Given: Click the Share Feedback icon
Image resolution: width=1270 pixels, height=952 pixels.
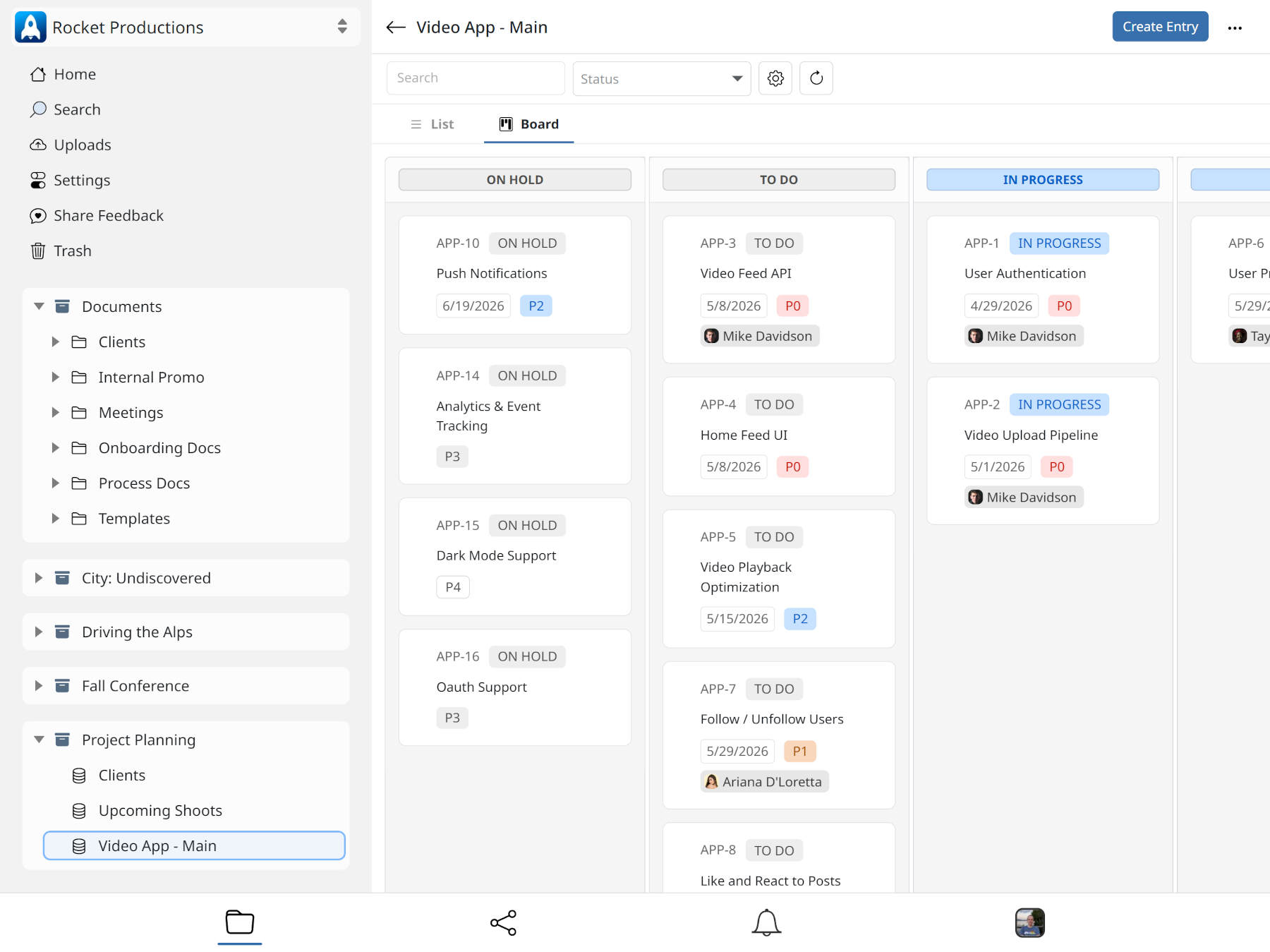Looking at the screenshot, I should pyautogui.click(x=38, y=215).
